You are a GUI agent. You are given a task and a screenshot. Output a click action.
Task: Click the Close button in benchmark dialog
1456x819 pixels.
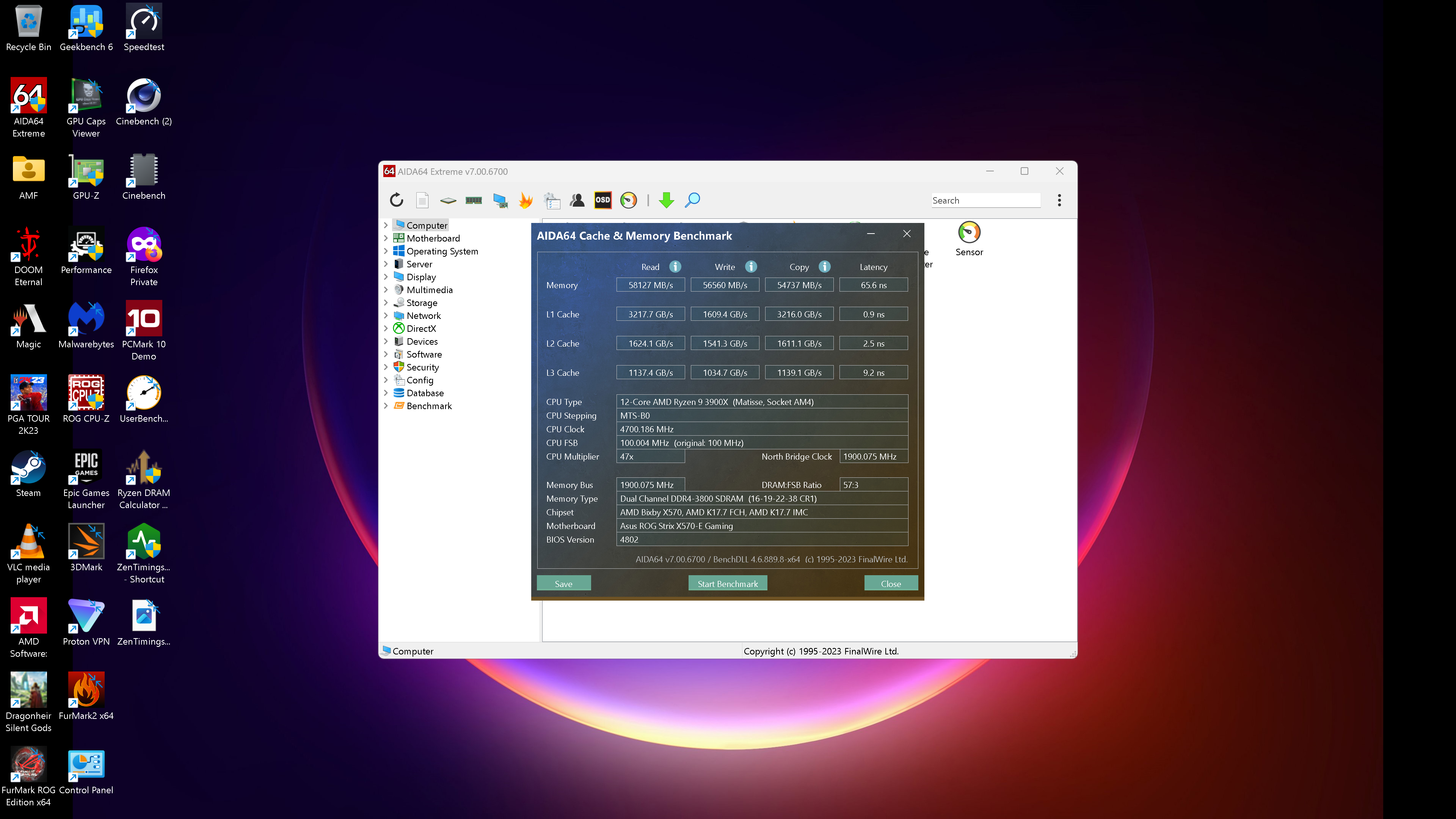(891, 584)
